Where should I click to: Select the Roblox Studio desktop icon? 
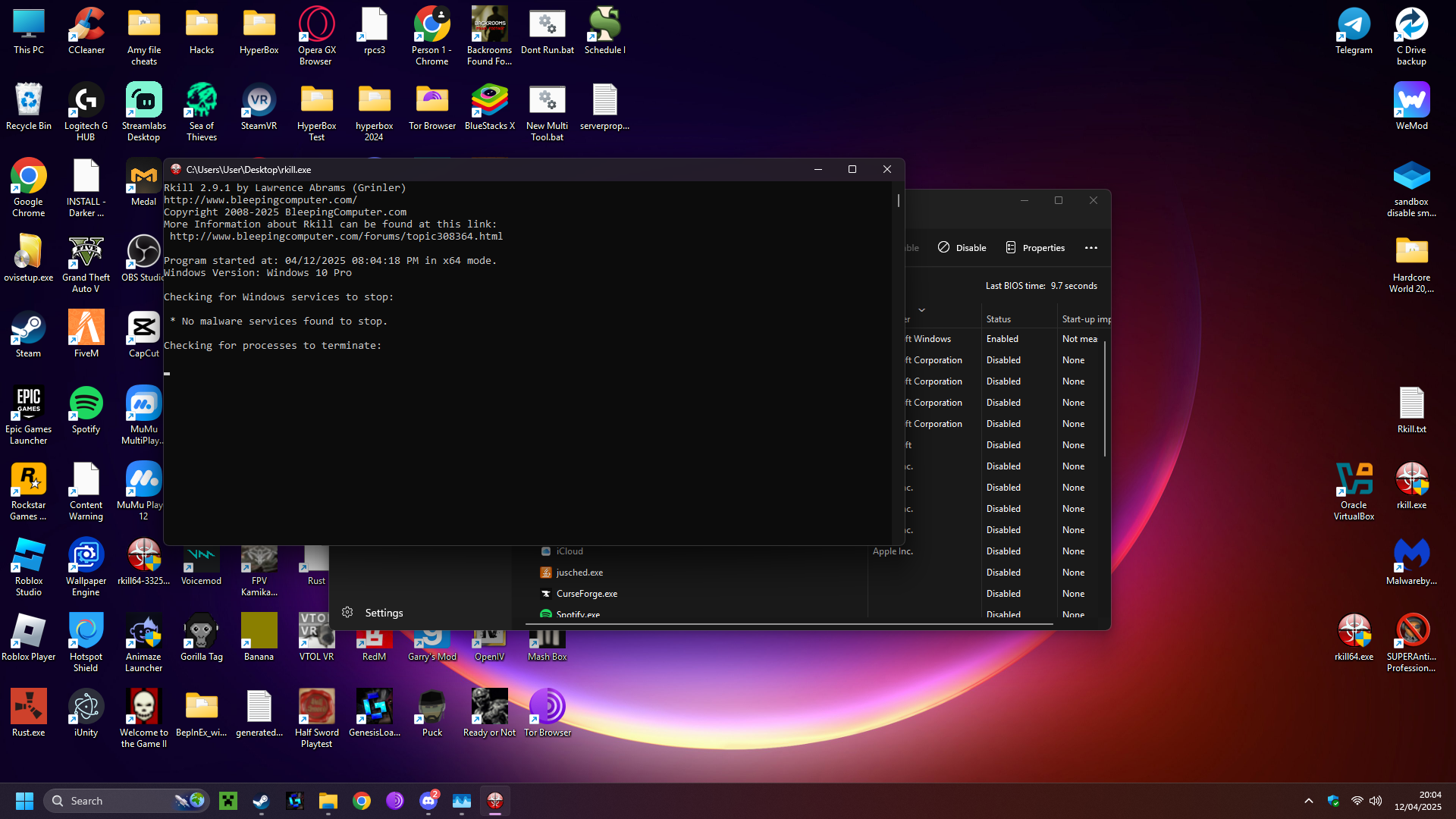tap(28, 566)
